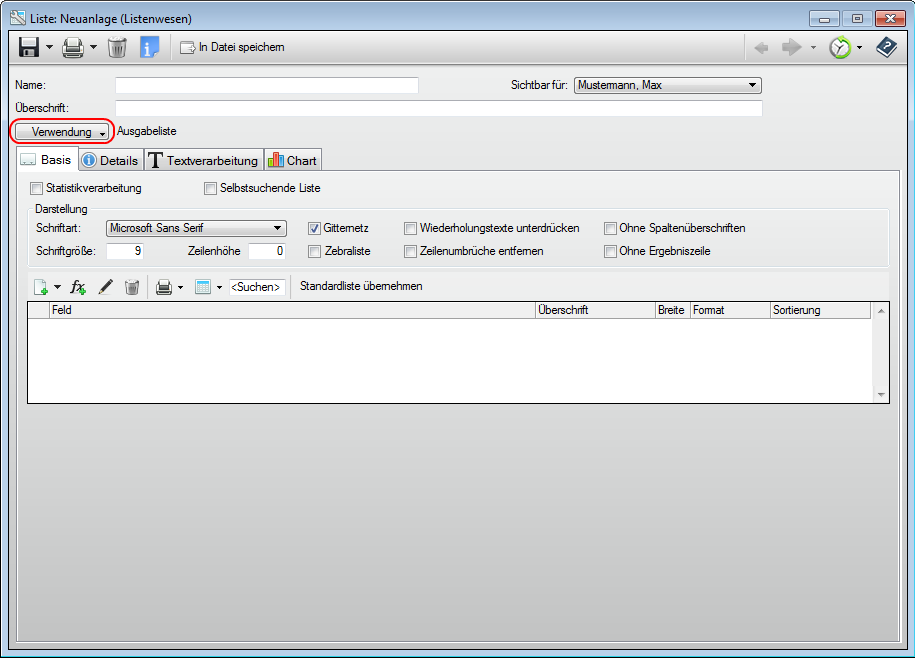Click into the Name input field
Image resolution: width=915 pixels, height=658 pixels.
[x=266, y=85]
